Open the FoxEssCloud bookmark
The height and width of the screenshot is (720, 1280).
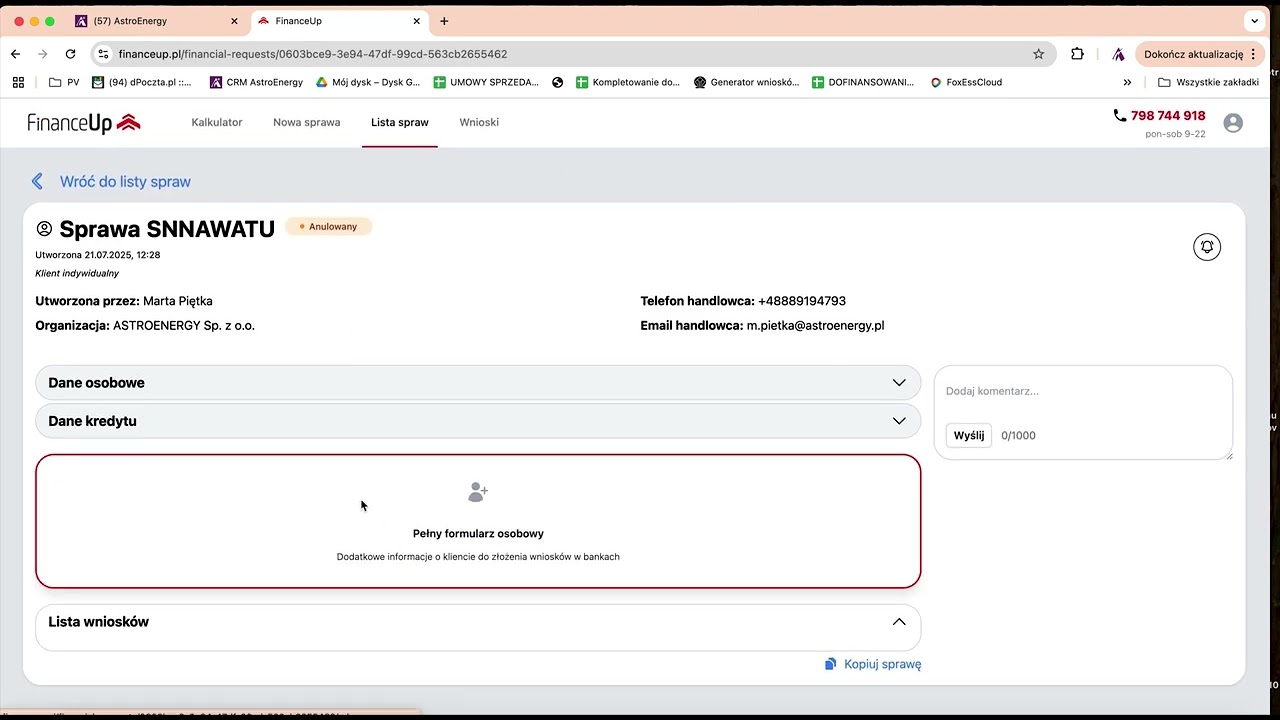[x=966, y=82]
